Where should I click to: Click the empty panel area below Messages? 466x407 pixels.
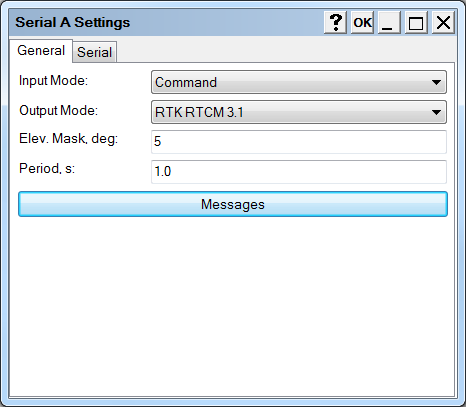coord(232,307)
